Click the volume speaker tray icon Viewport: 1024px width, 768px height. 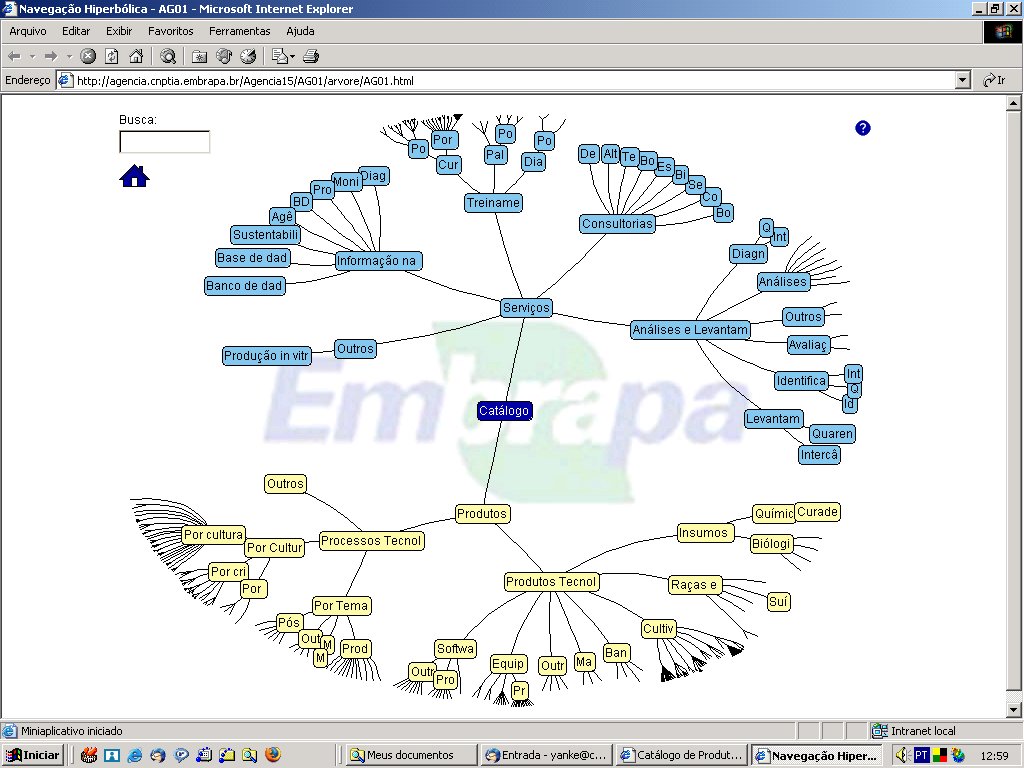pyautogui.click(x=903, y=756)
